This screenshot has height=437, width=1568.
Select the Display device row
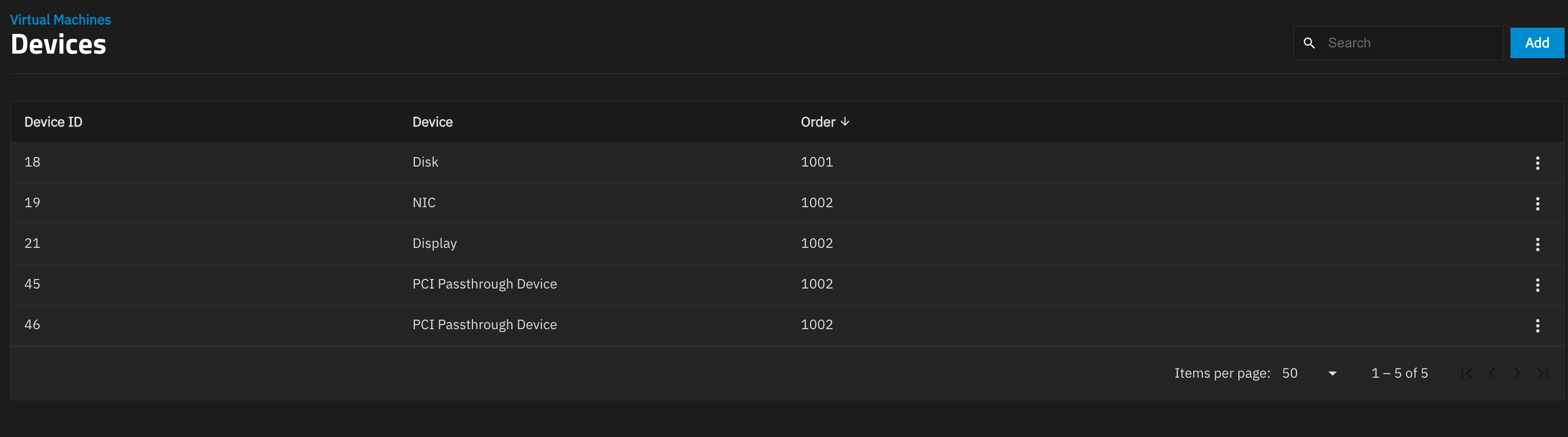coord(786,244)
